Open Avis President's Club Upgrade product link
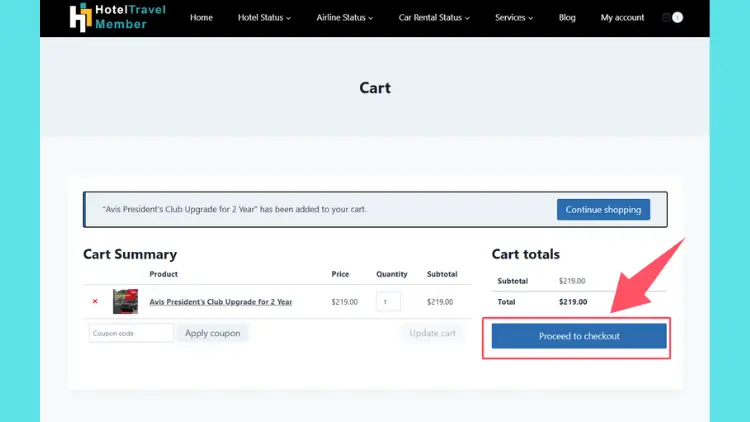This screenshot has width=750, height=422. tap(221, 302)
